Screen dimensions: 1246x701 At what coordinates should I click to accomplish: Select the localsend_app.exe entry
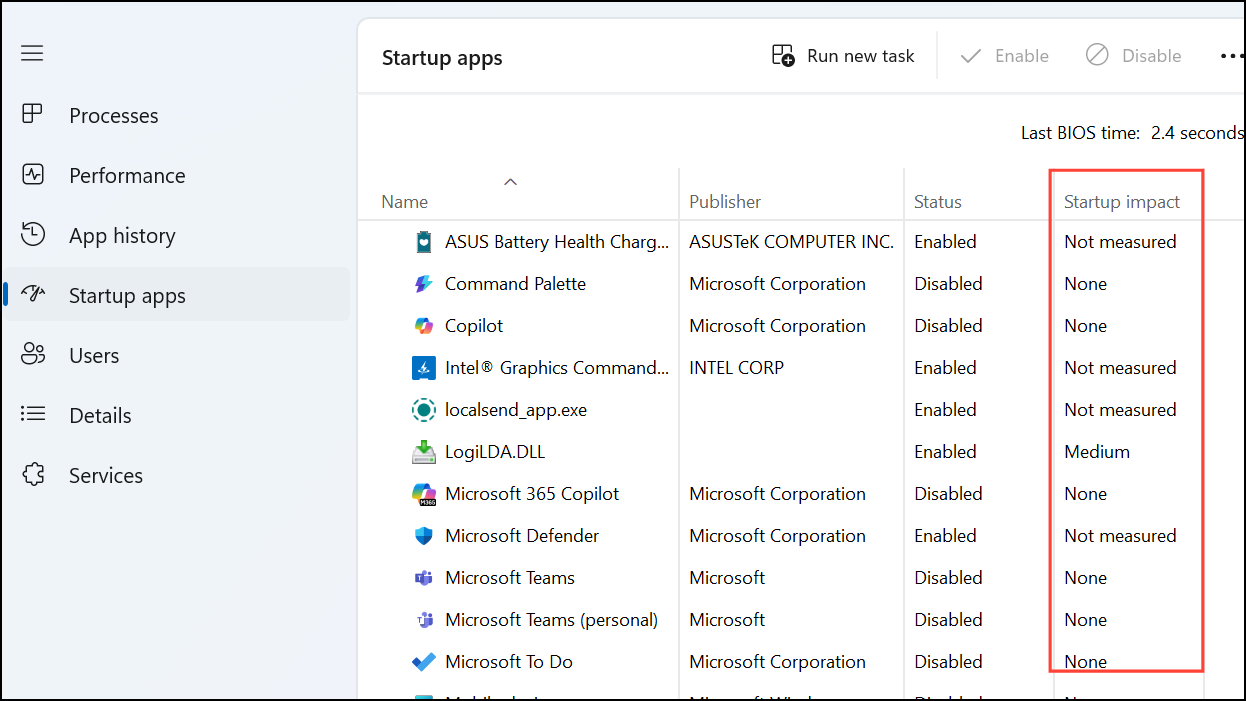(x=801, y=410)
